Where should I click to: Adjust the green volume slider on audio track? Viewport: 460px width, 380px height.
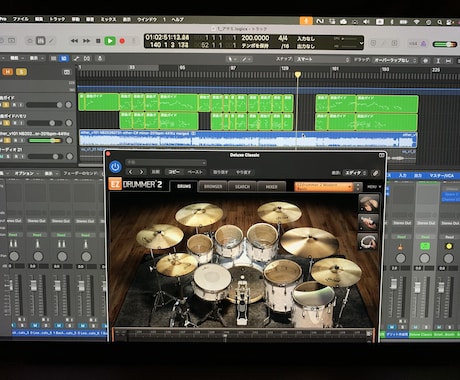pyautogui.click(x=45, y=140)
